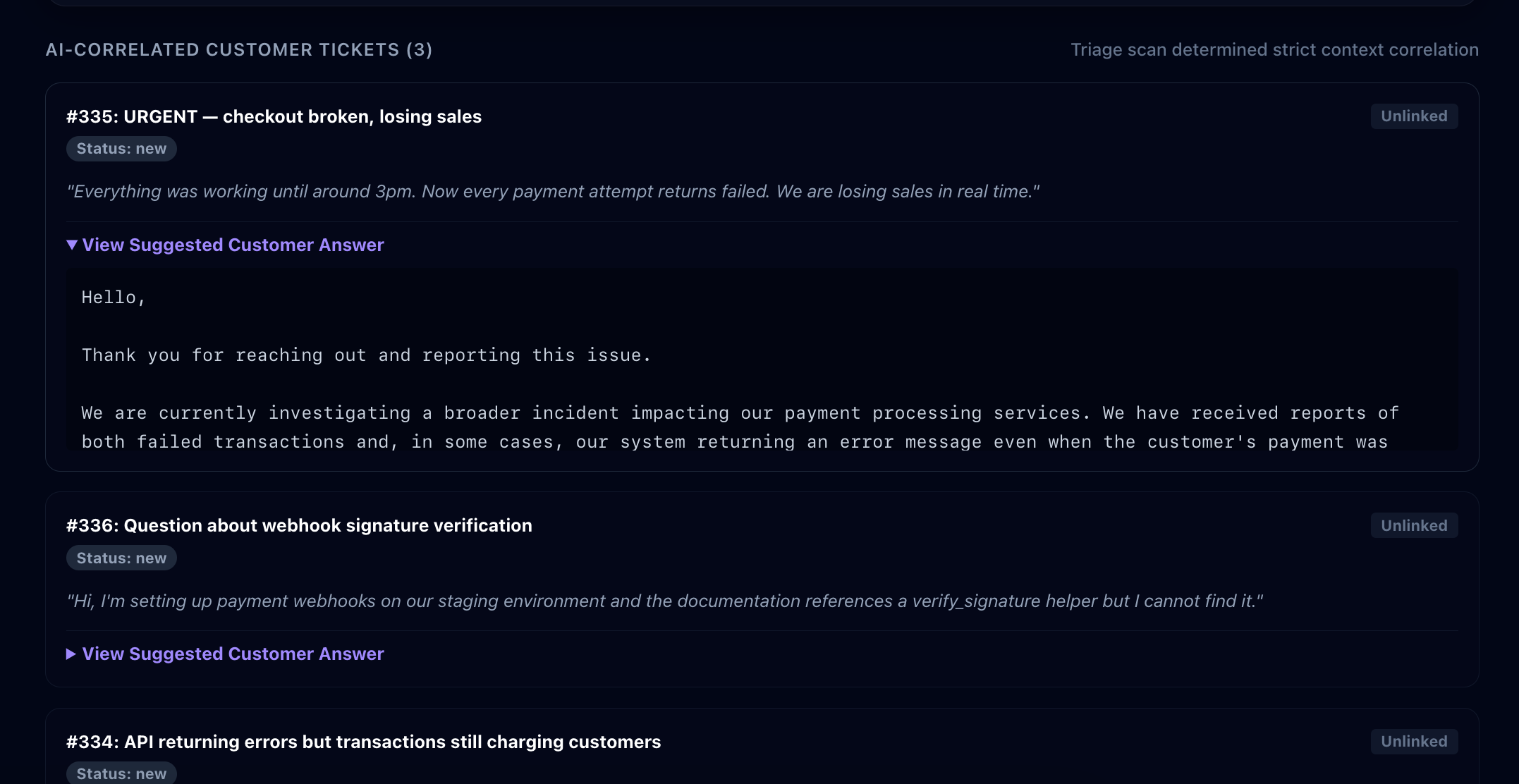Open ticket #336 webhook signature verification title
The width and height of the screenshot is (1519, 784).
[x=299, y=525]
